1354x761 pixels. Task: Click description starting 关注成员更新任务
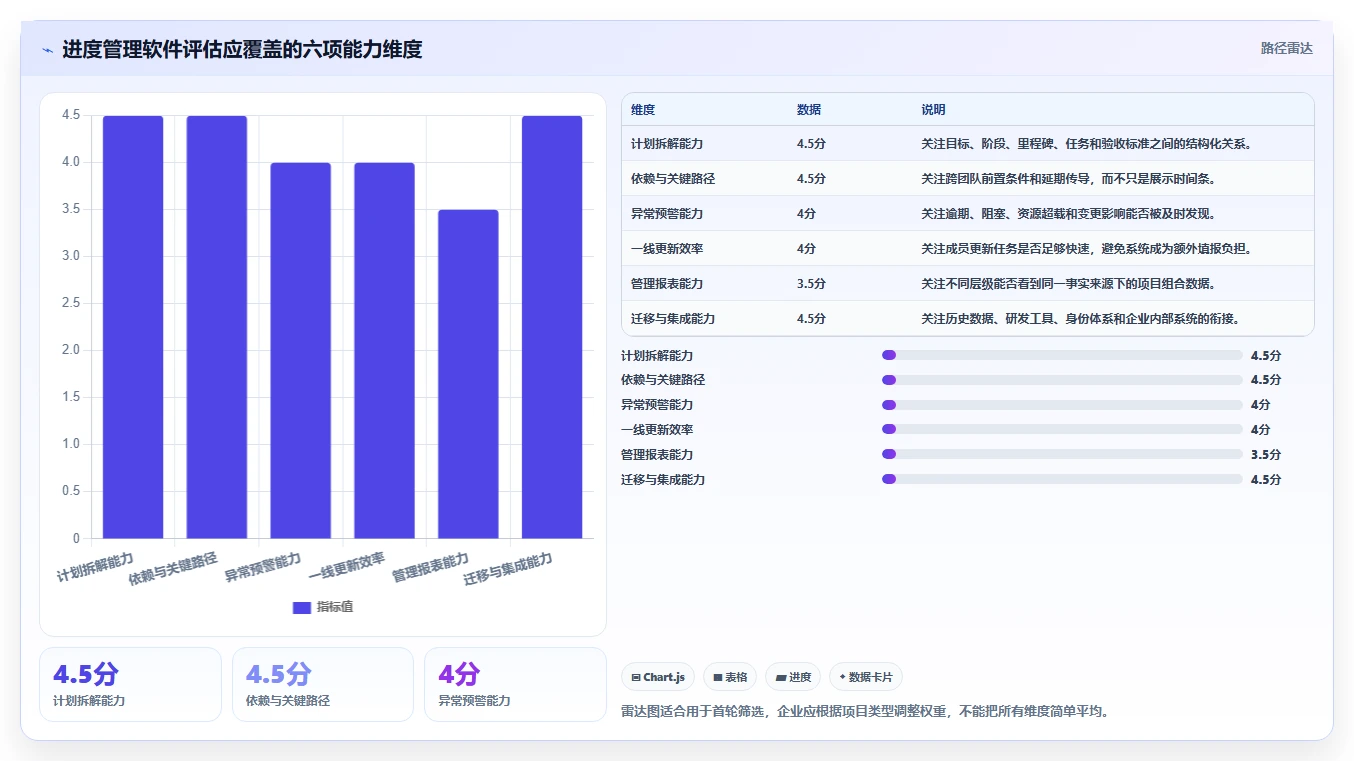tap(1087, 249)
